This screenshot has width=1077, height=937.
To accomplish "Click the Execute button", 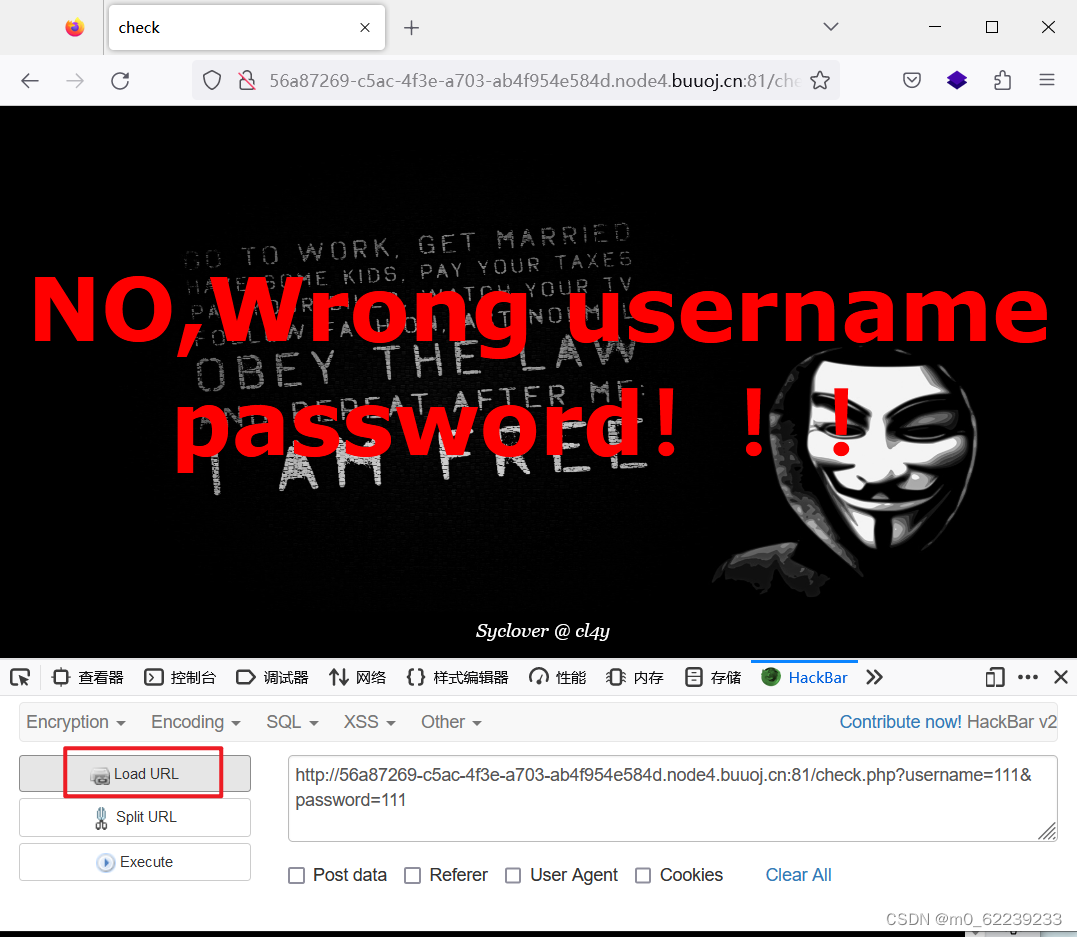I will point(135,862).
